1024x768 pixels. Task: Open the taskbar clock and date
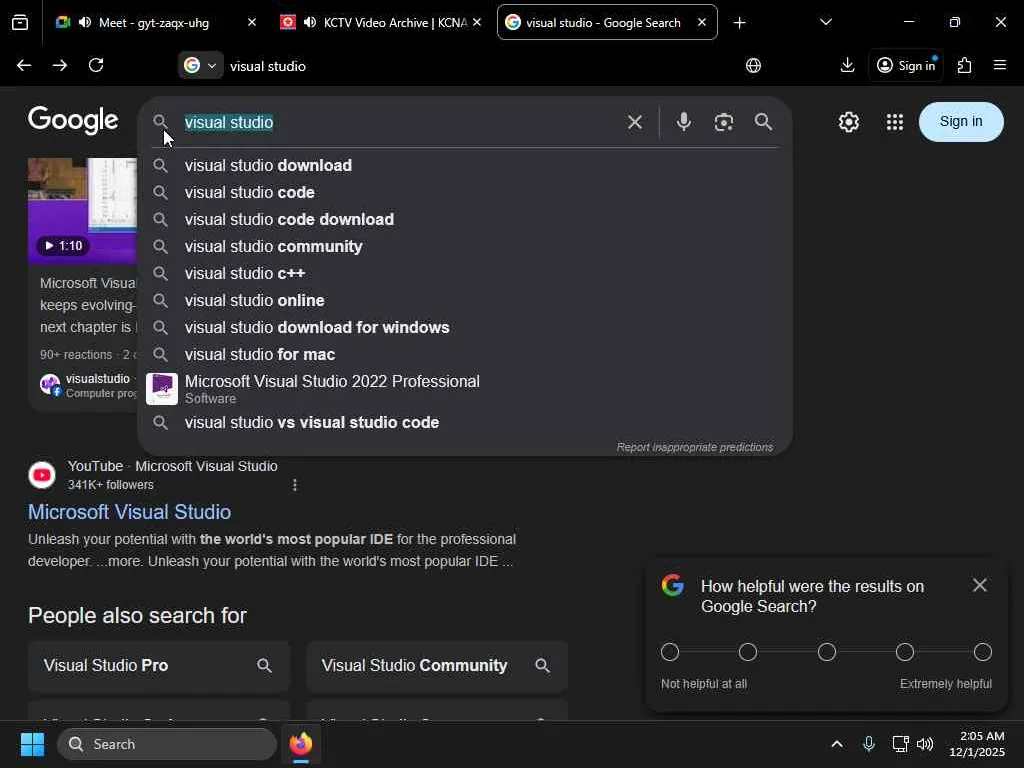pos(977,744)
